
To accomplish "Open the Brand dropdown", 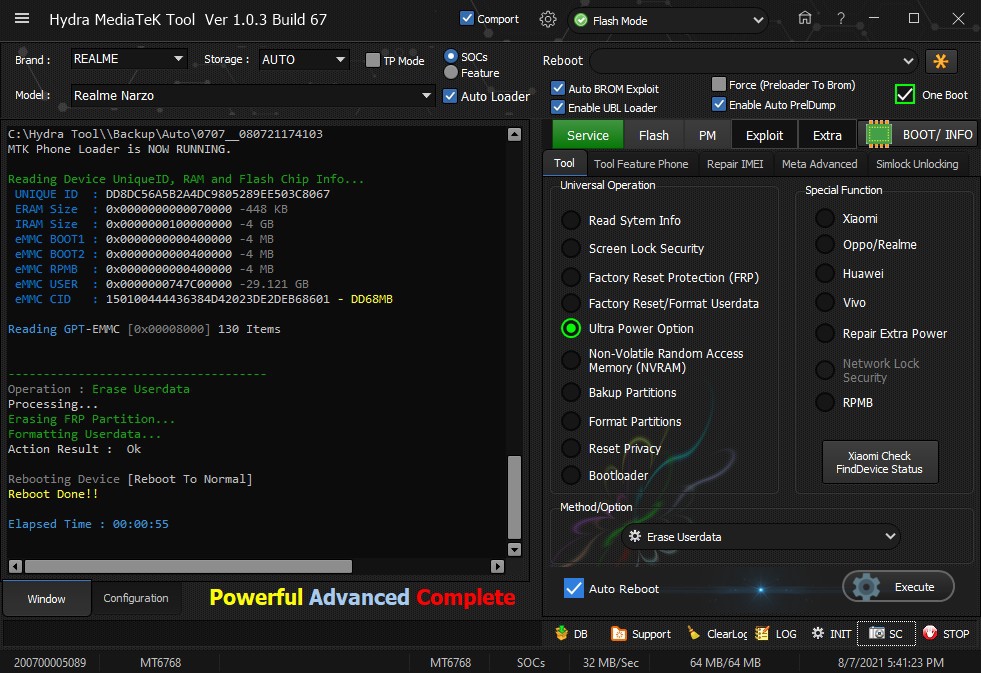I will tap(129, 59).
